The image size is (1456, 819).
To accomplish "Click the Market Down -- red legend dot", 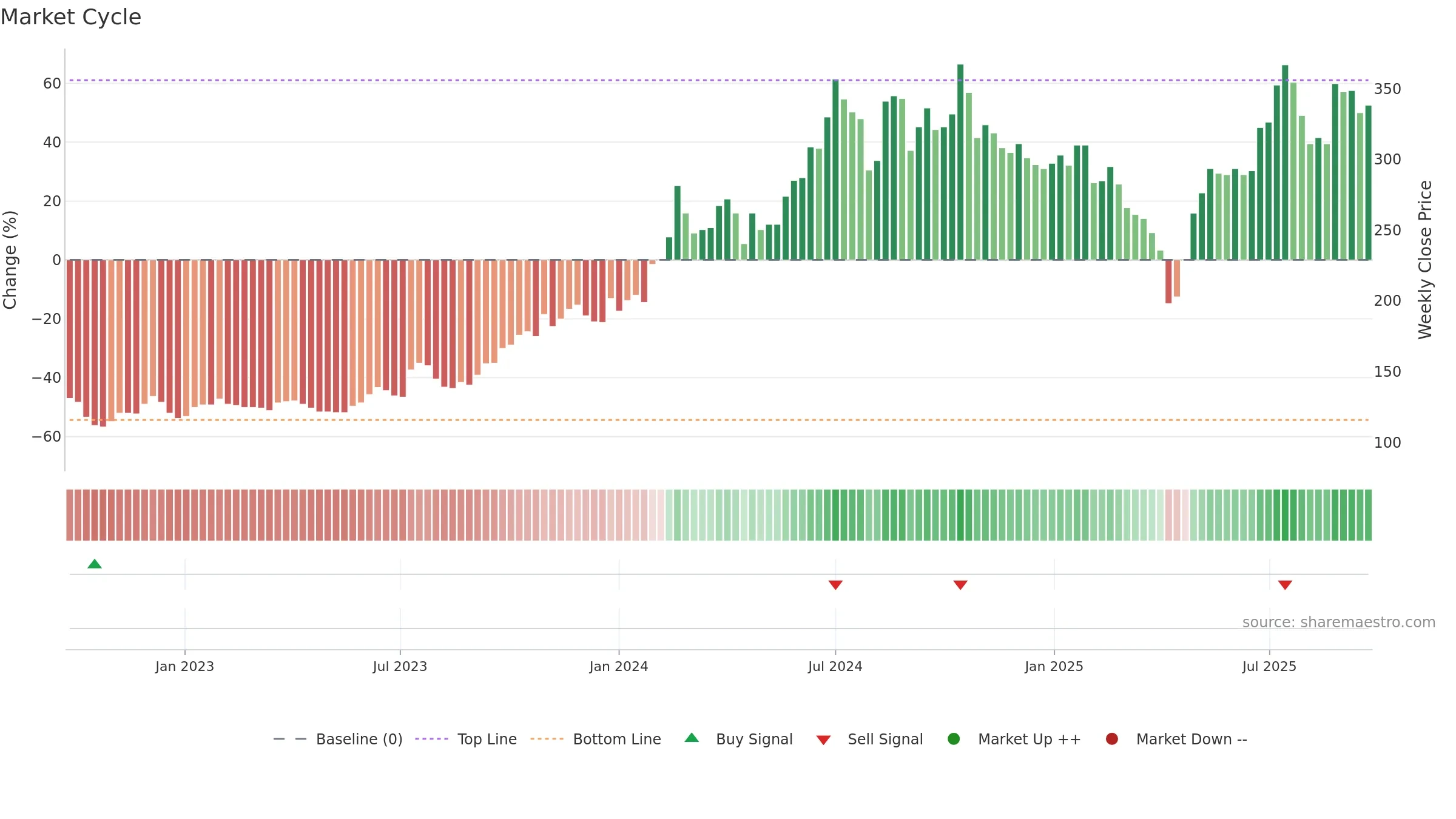I will pos(1112,739).
